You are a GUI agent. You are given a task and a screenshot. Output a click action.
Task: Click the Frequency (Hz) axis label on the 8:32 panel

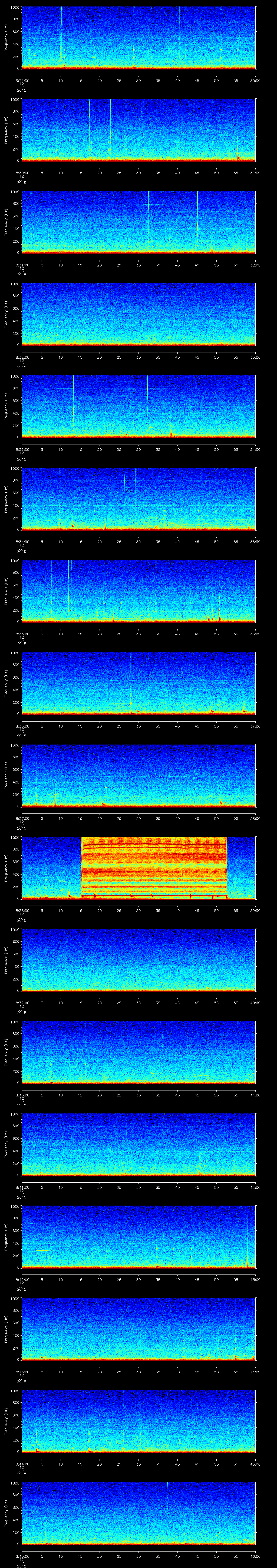(6, 314)
